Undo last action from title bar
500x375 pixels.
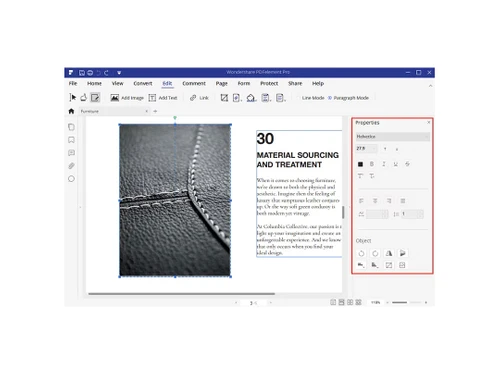(x=98, y=72)
